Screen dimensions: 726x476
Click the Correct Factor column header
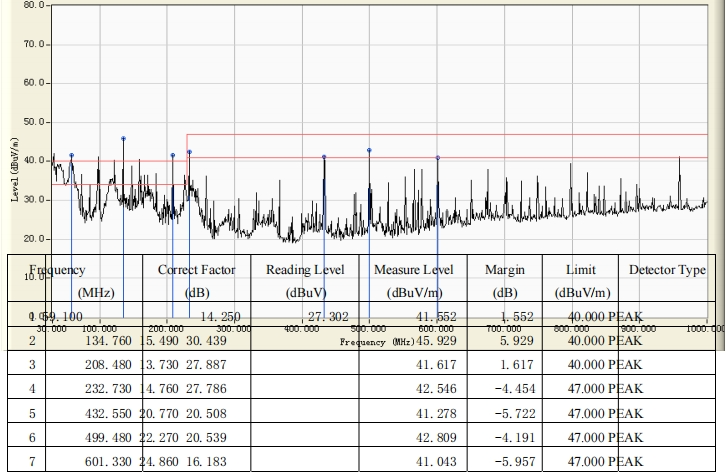[196, 281]
